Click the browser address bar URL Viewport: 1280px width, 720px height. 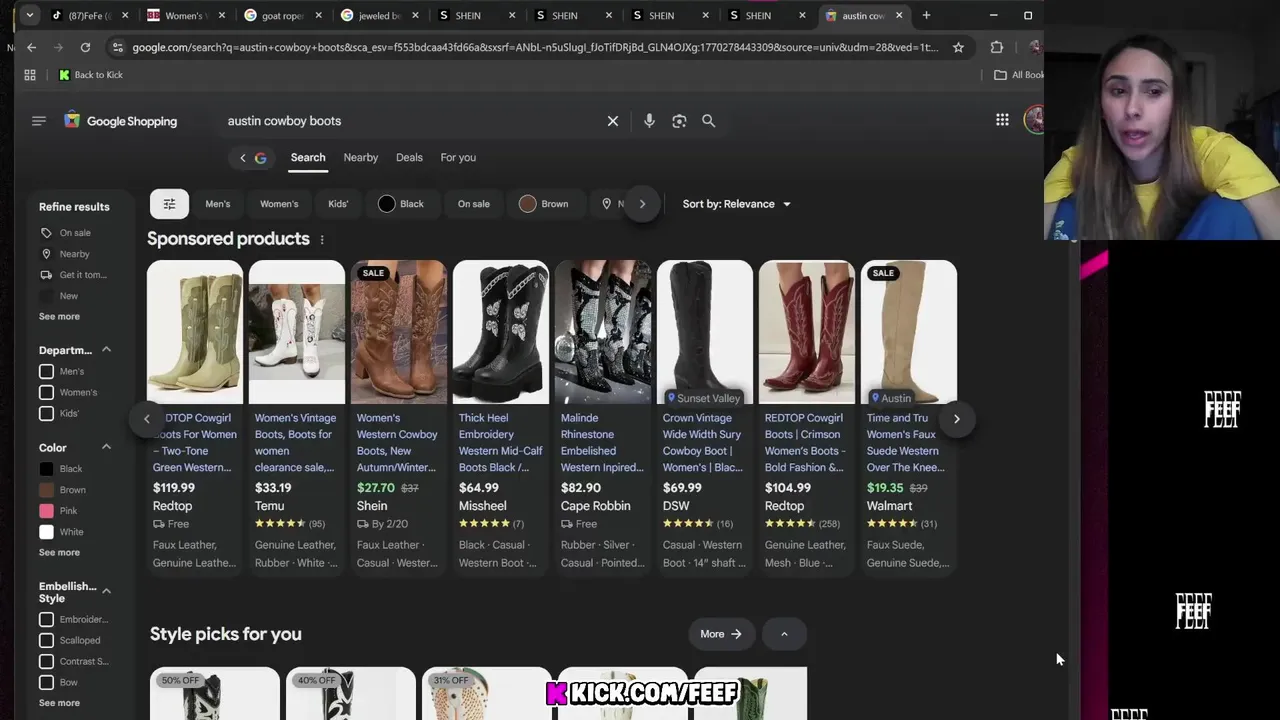[x=535, y=47]
